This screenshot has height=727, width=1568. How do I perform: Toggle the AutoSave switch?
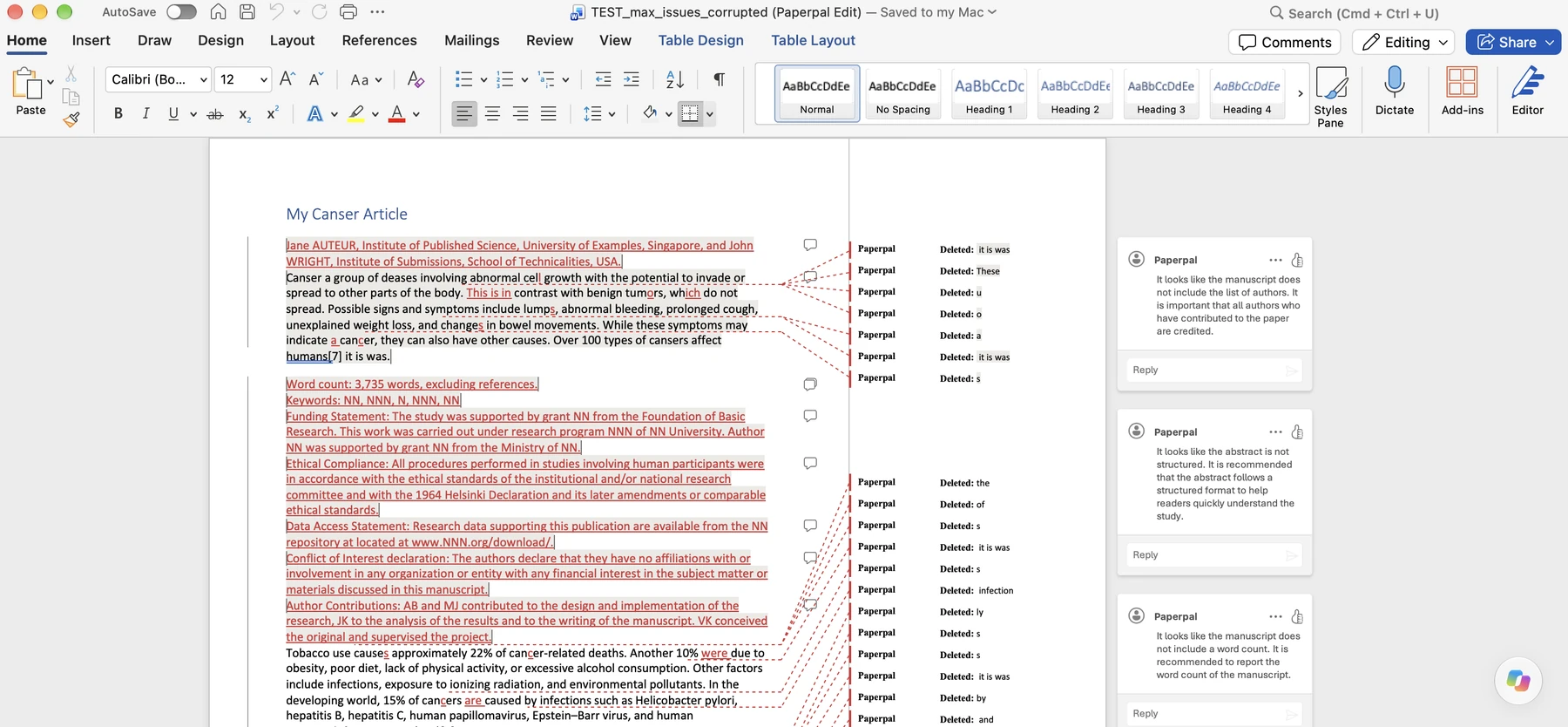tap(181, 12)
